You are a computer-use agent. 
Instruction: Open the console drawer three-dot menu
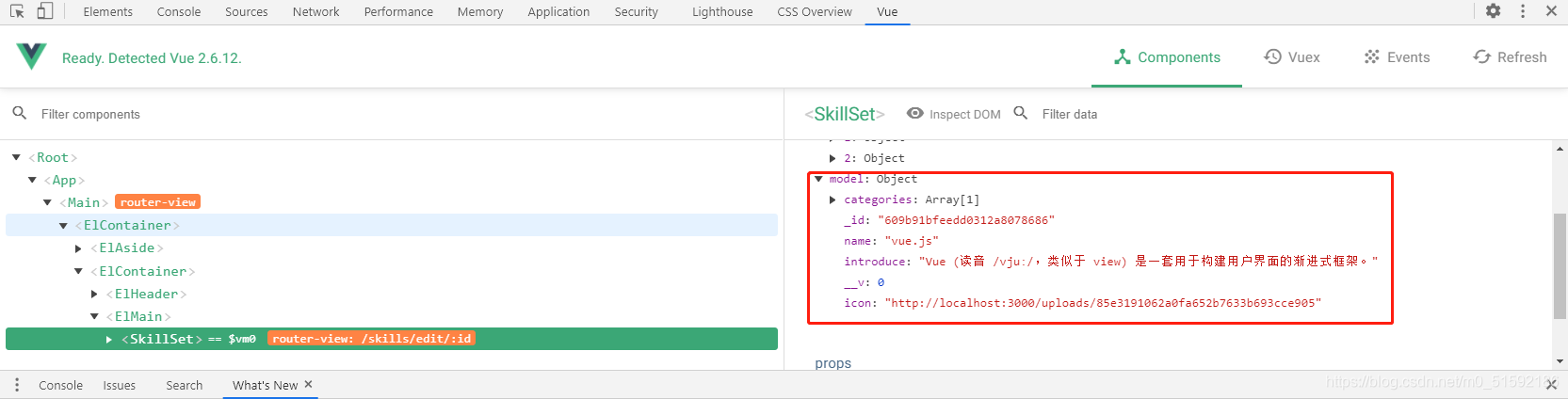point(17,385)
